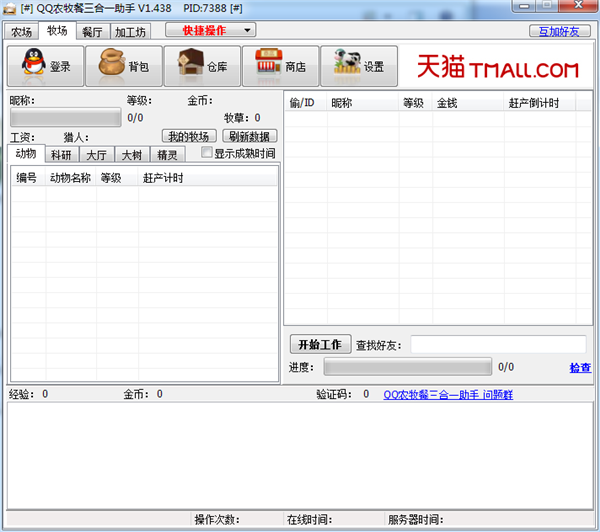Open the 互加好友 link
The image size is (600, 532).
tap(558, 31)
